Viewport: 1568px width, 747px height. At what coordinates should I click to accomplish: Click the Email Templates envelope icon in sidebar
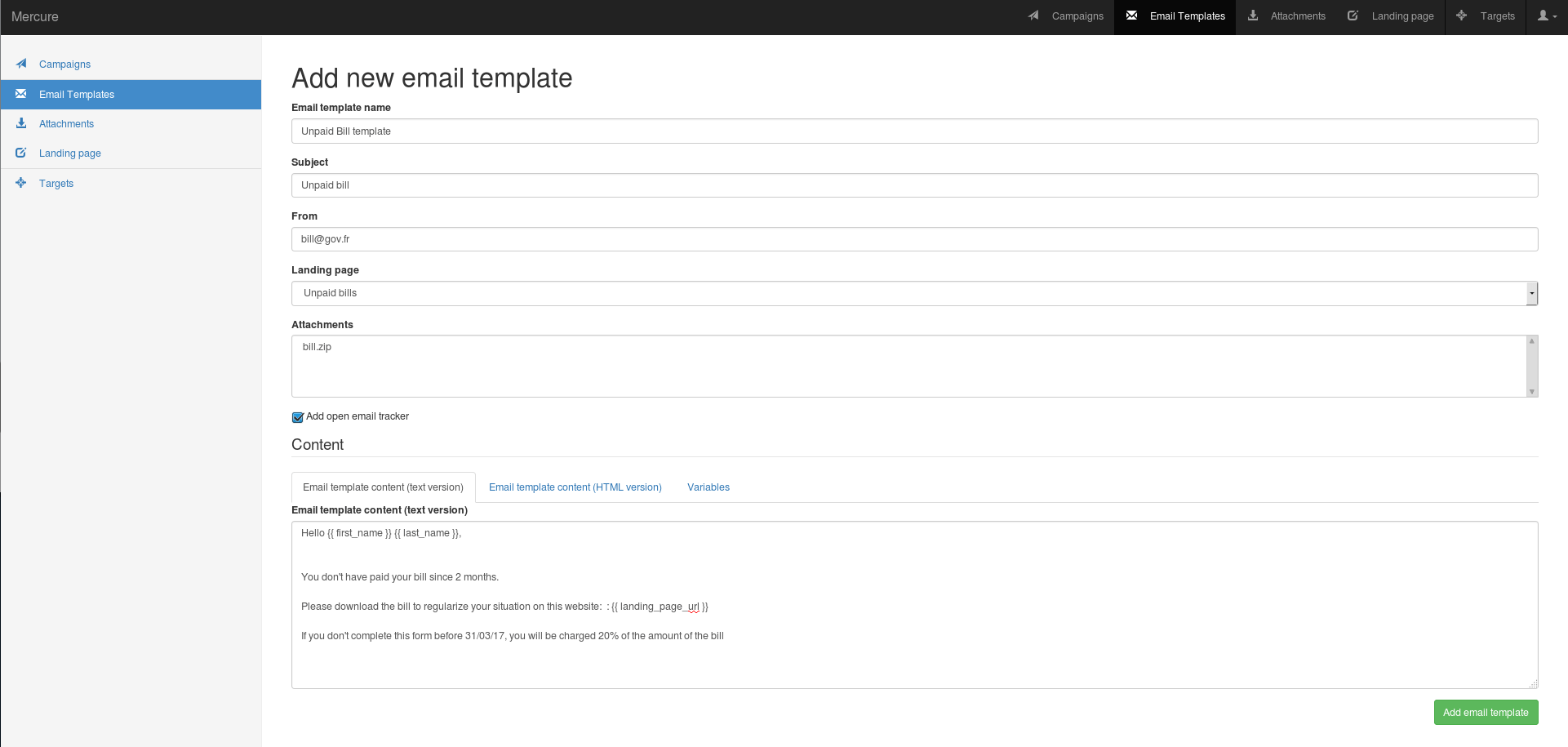[x=21, y=94]
